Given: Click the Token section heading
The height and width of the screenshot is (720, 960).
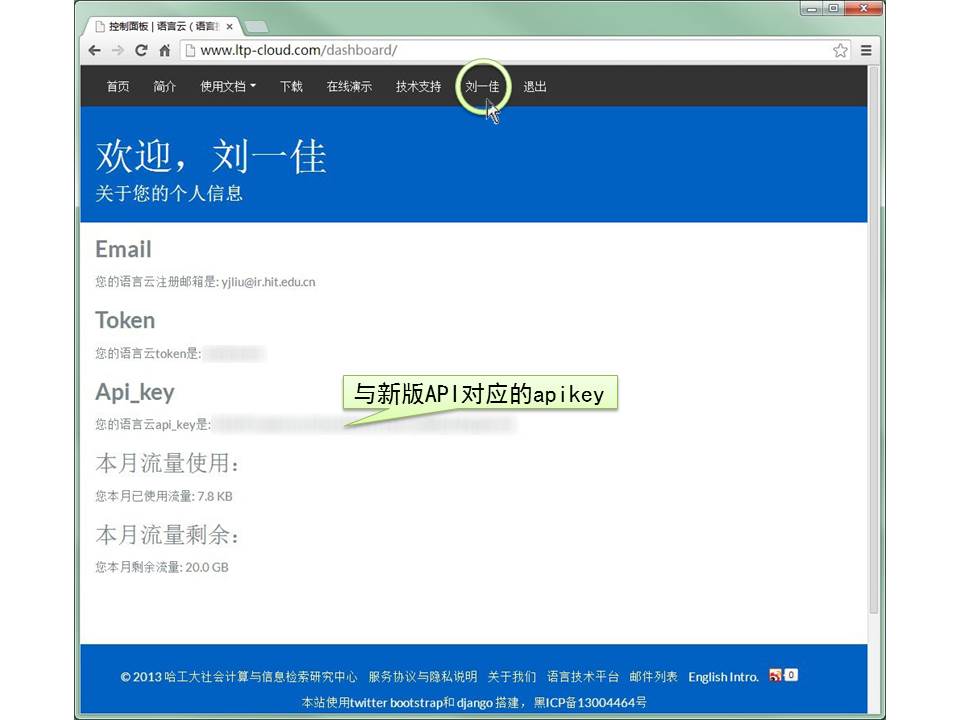Looking at the screenshot, I should [125, 320].
